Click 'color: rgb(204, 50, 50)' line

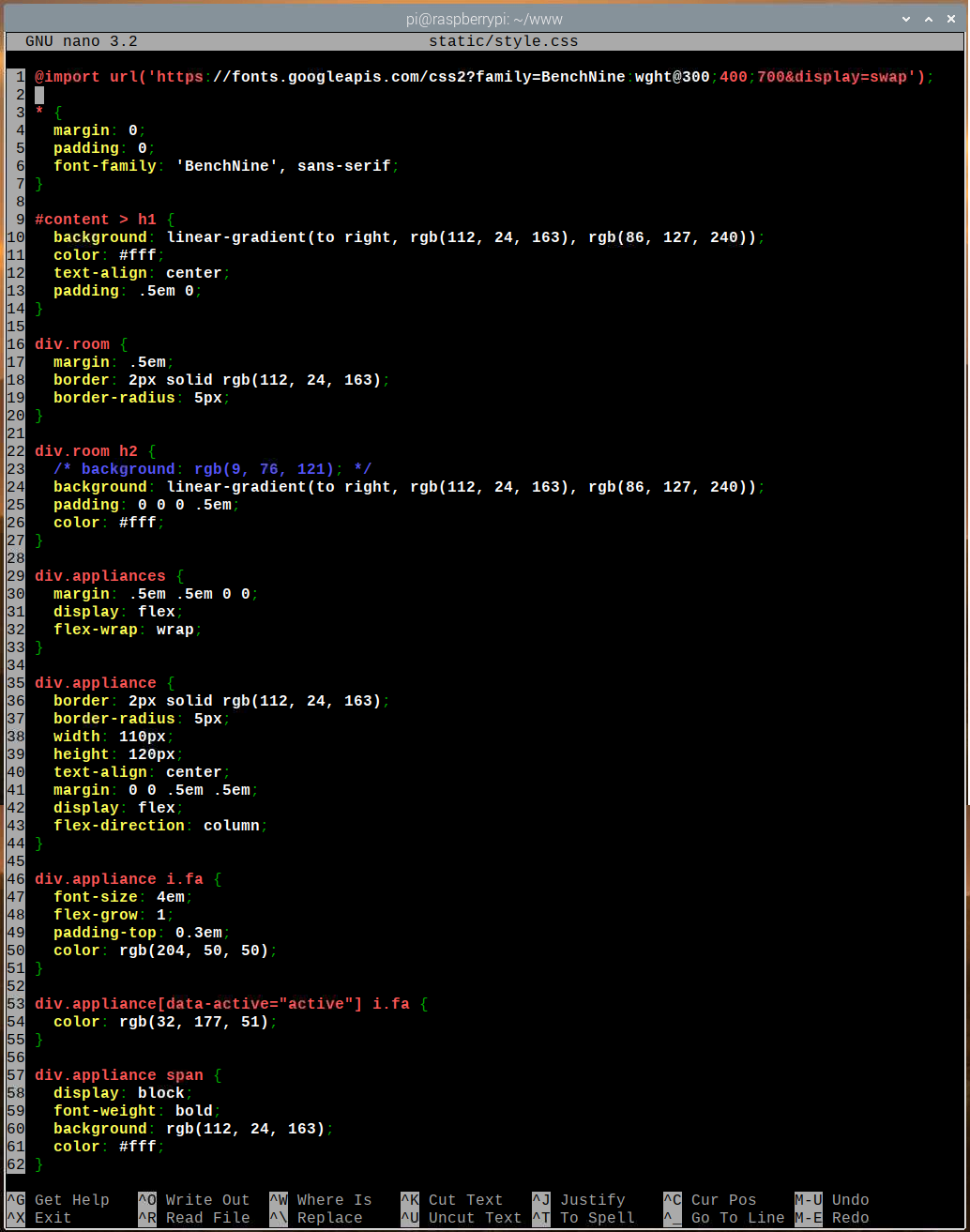point(166,951)
